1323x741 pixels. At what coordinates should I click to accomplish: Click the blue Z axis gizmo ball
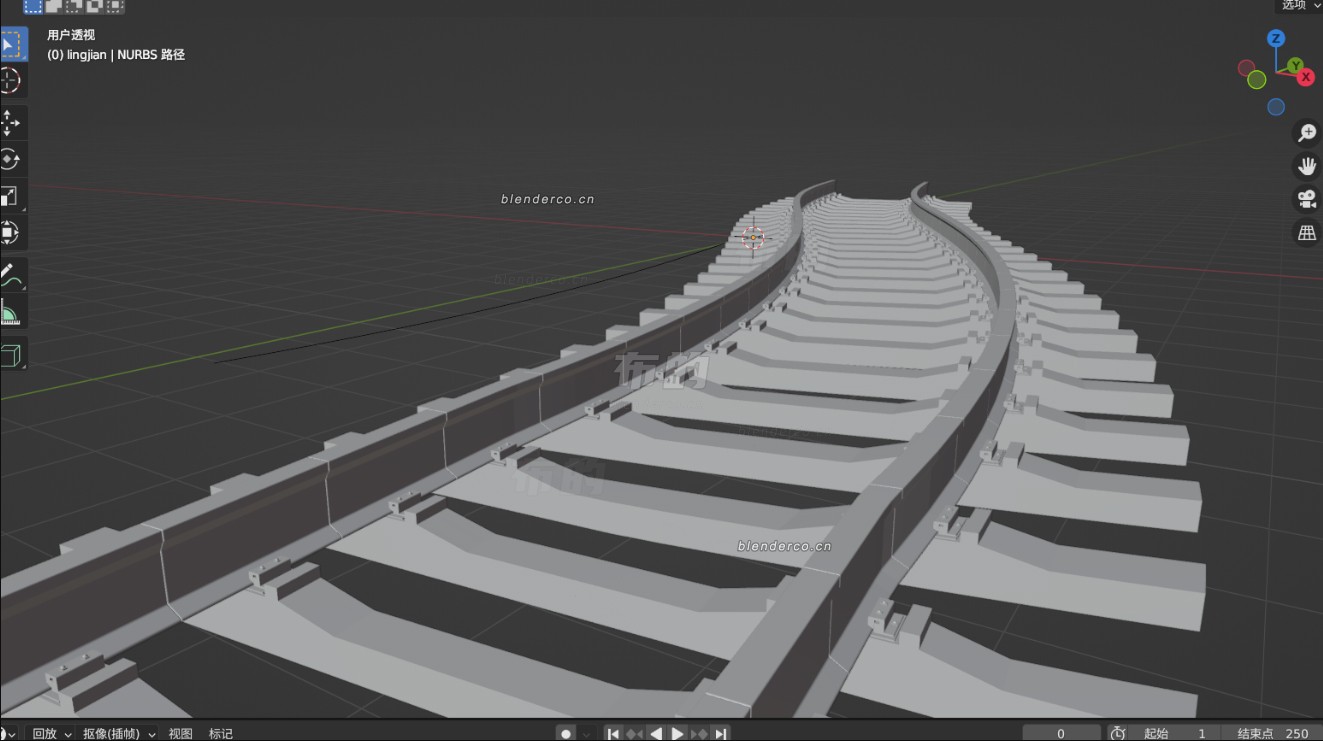click(1276, 39)
